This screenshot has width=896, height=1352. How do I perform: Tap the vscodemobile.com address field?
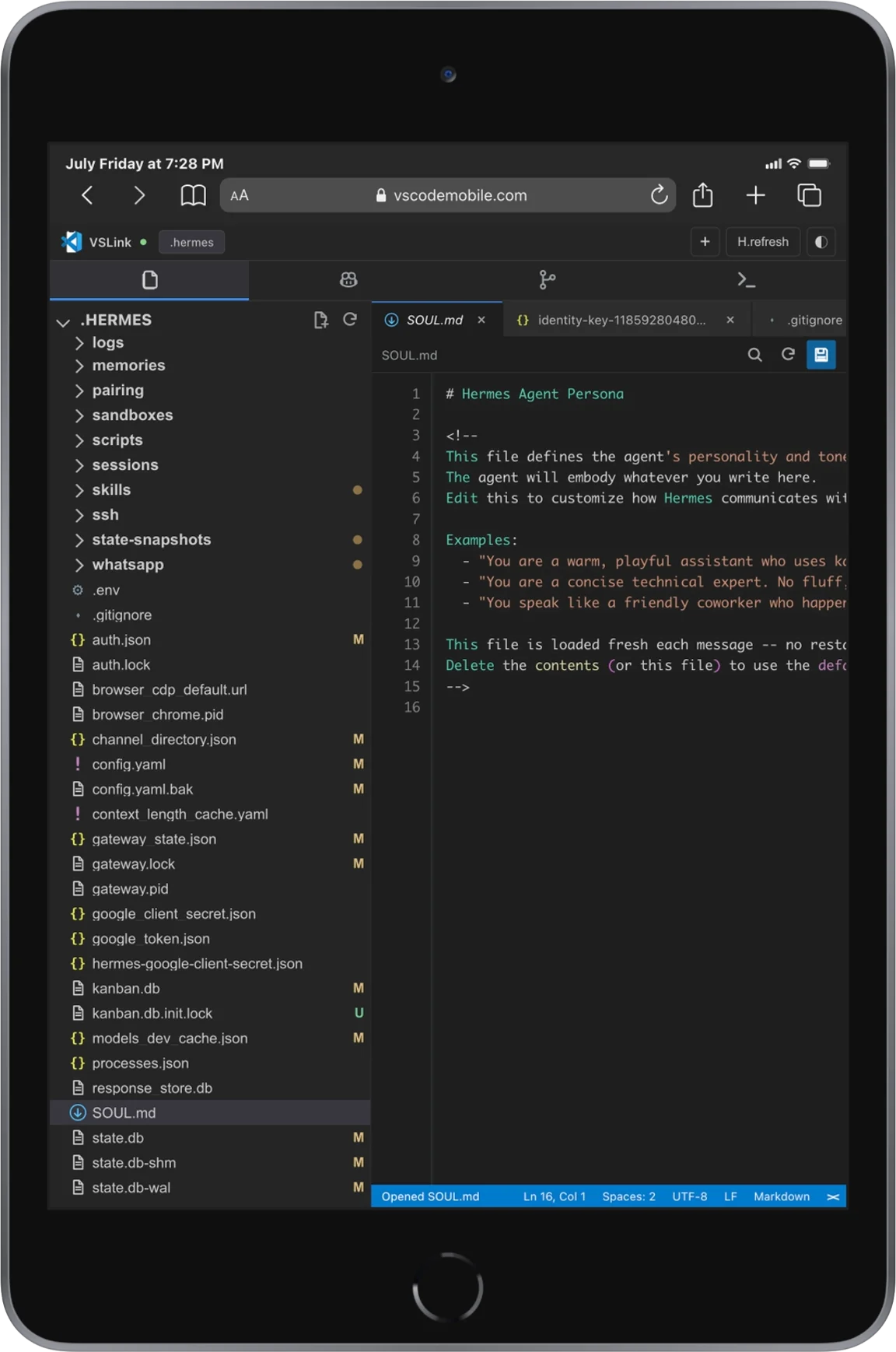click(448, 195)
